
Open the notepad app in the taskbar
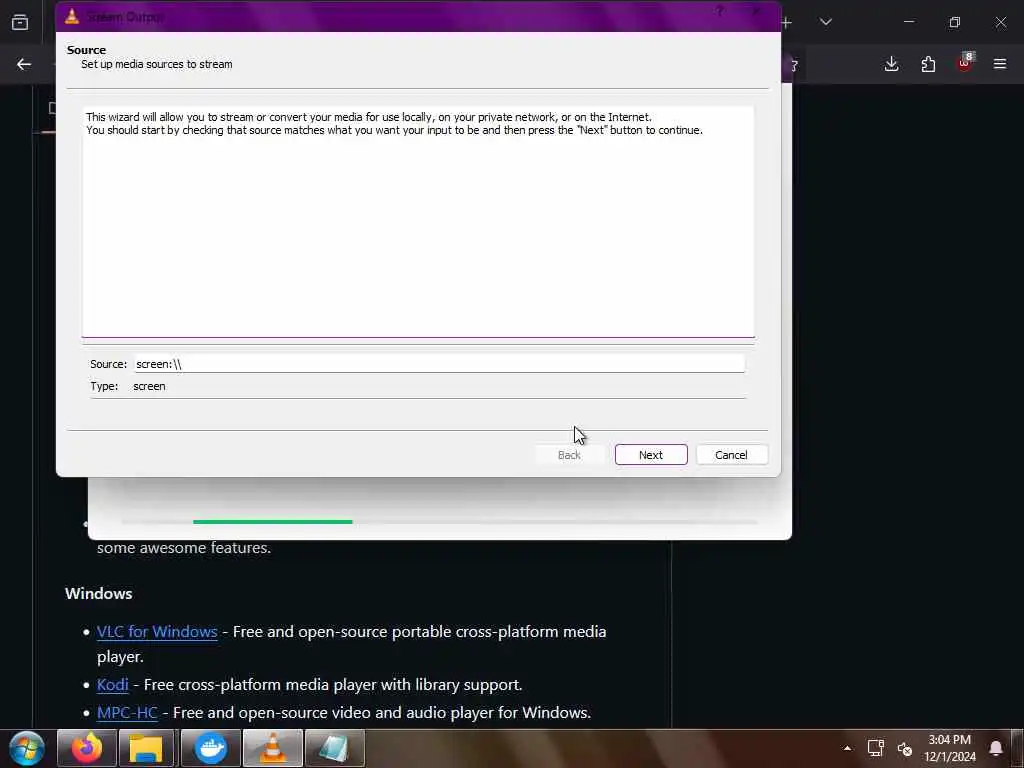(x=334, y=748)
